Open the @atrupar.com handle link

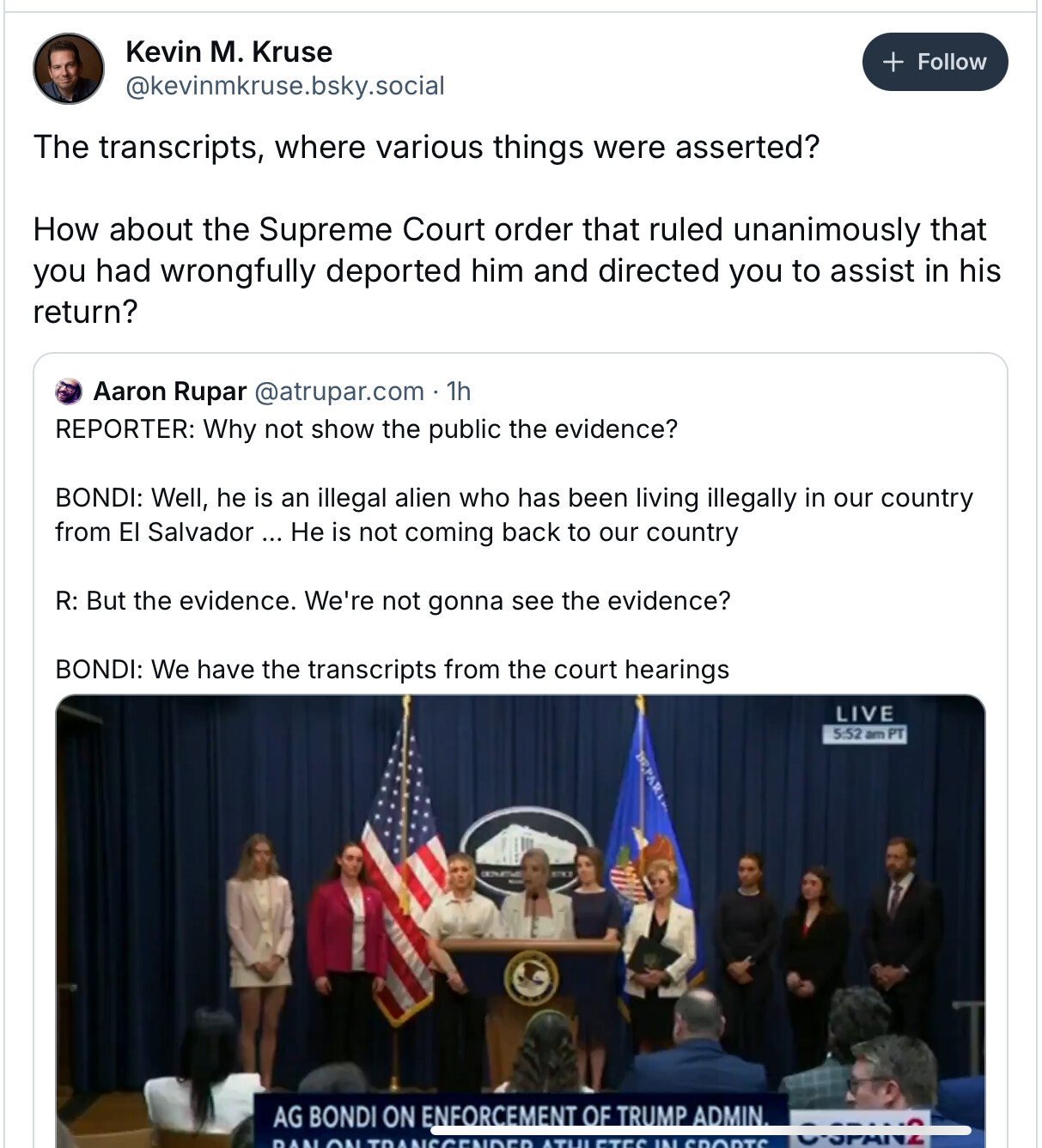[339, 392]
